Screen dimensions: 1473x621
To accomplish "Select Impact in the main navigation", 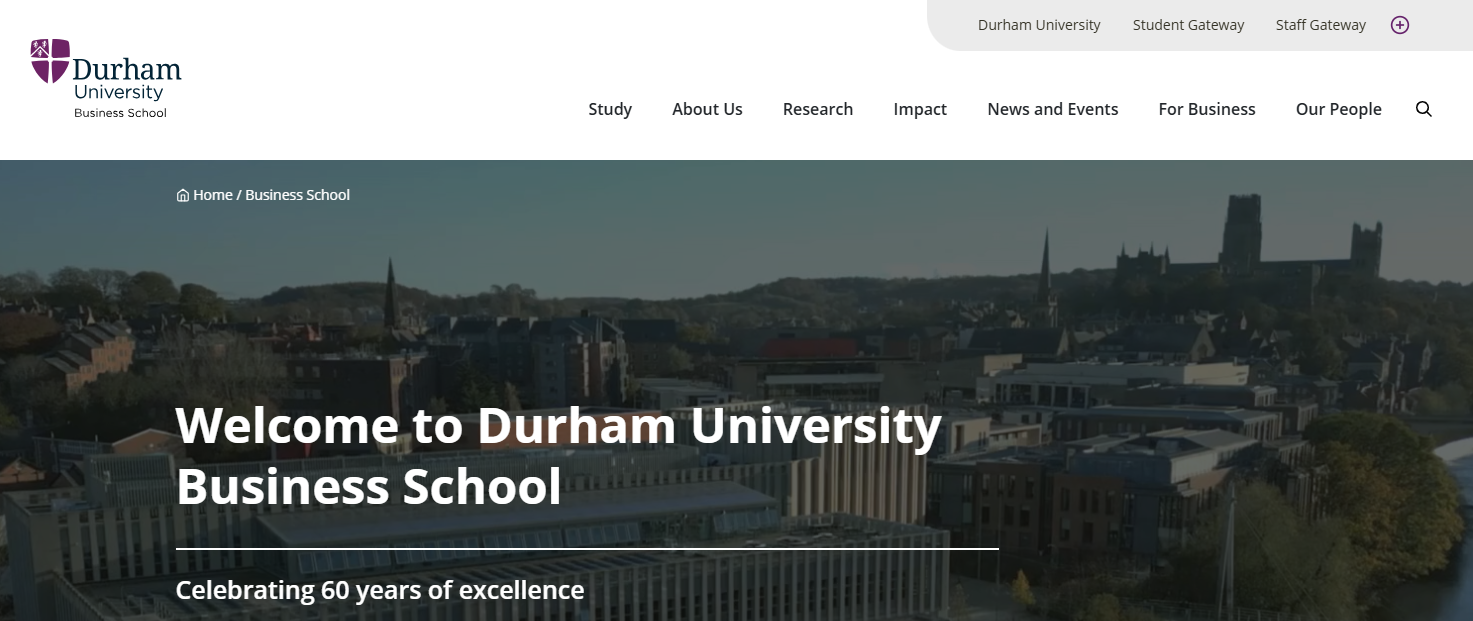I will pos(920,109).
